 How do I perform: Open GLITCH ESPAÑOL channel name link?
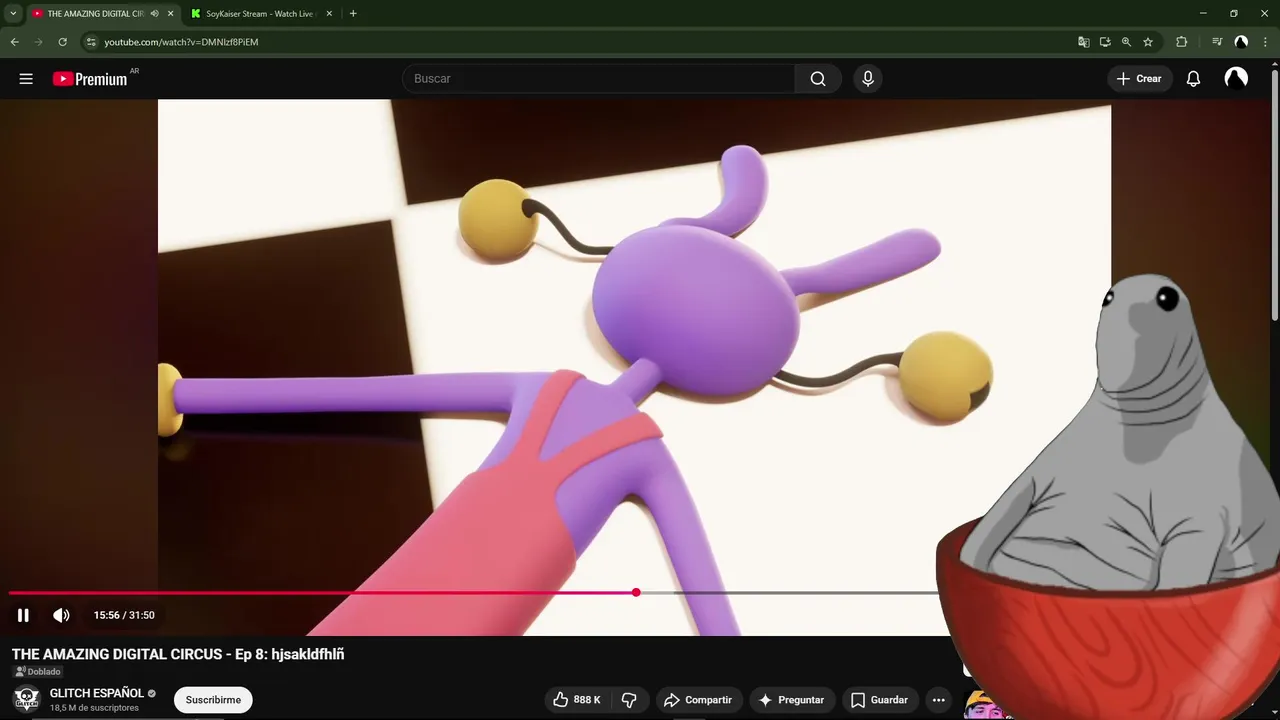coord(97,693)
